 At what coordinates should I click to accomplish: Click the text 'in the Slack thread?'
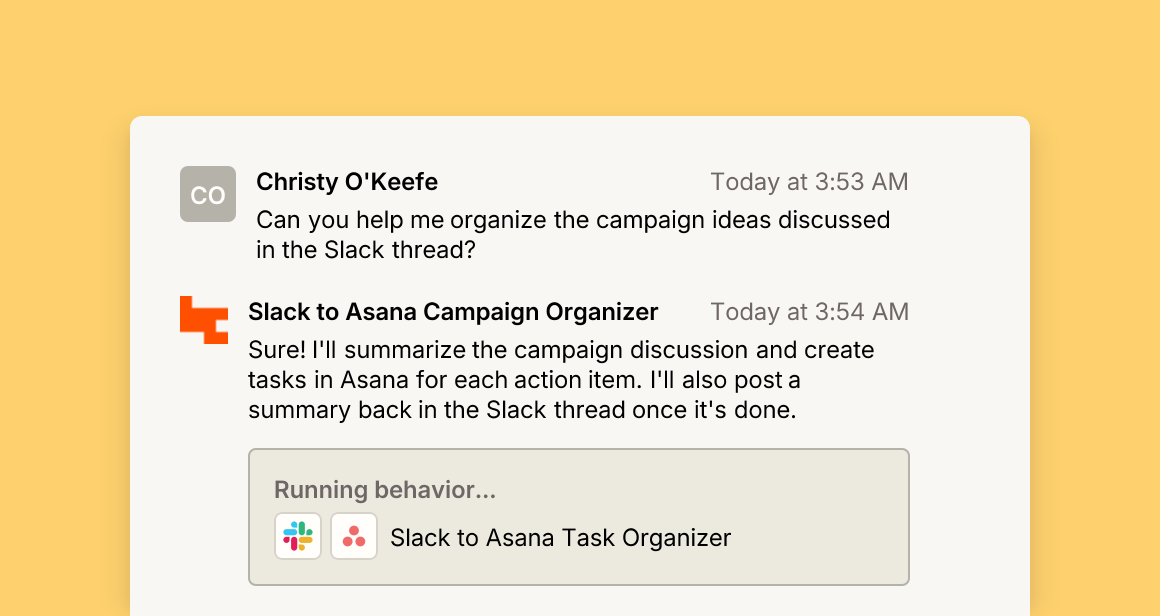coord(365,250)
